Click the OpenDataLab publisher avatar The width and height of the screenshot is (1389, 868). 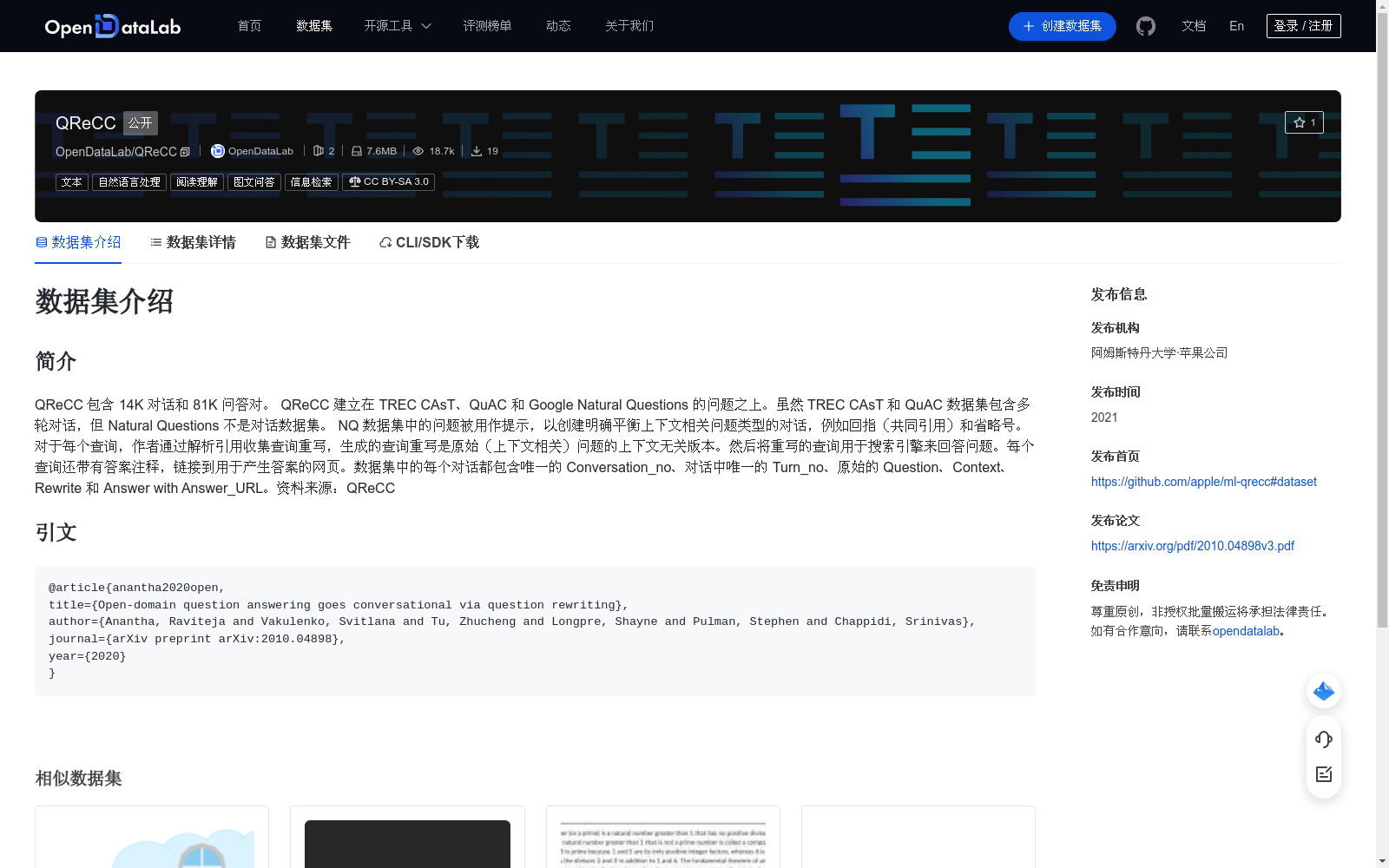218,151
